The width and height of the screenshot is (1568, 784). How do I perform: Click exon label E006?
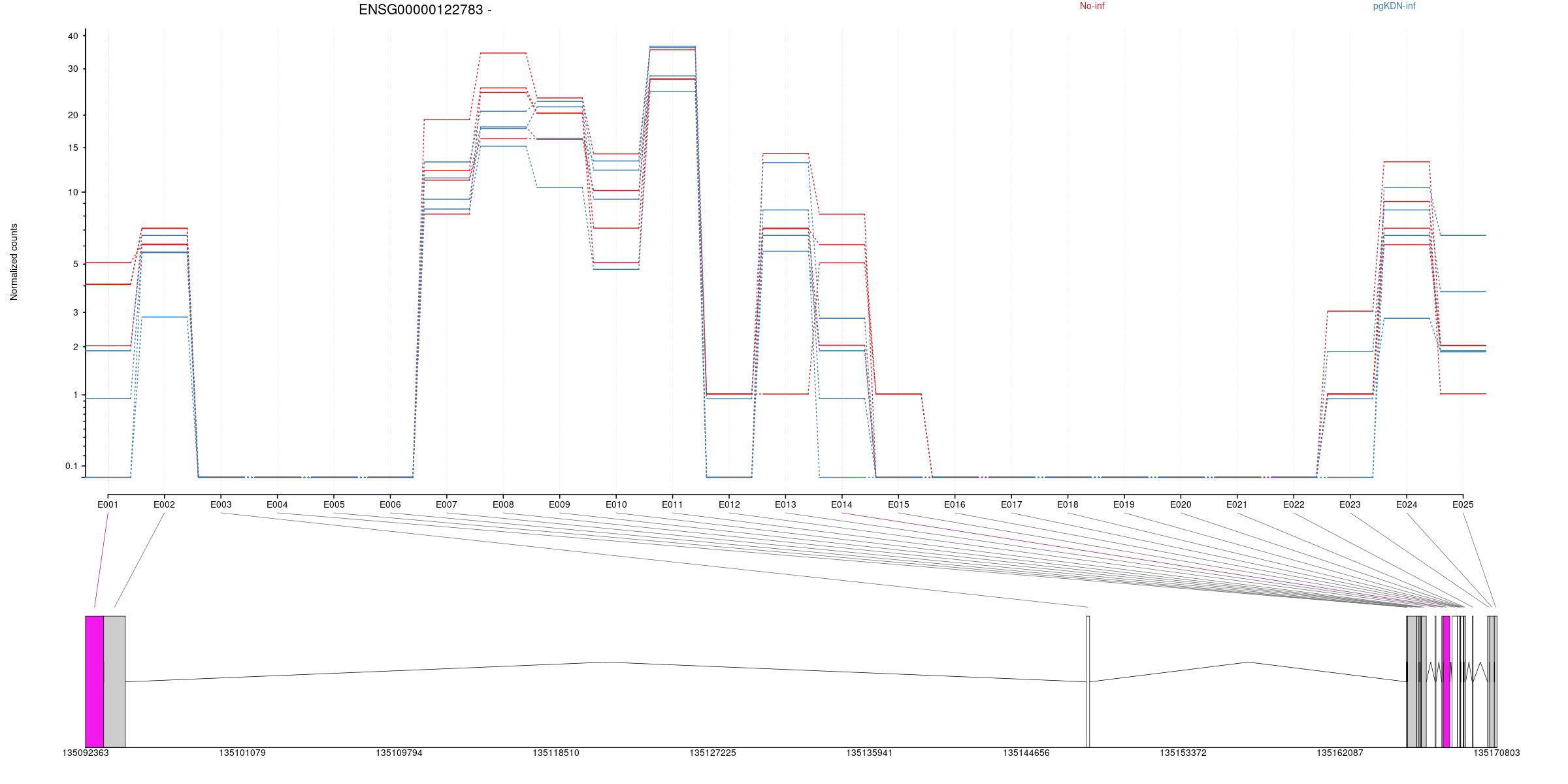pos(390,504)
